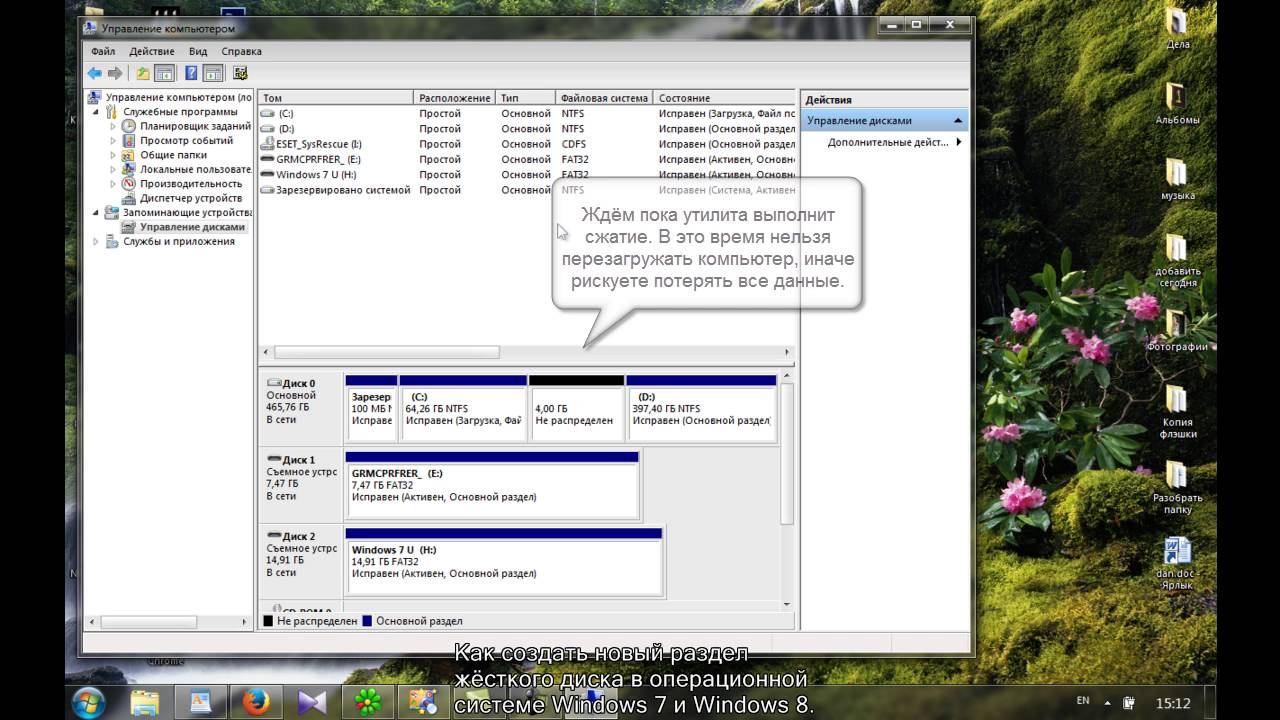Select Управление дисками in the tree
Image resolution: width=1280 pixels, height=720 pixels.
click(x=192, y=227)
